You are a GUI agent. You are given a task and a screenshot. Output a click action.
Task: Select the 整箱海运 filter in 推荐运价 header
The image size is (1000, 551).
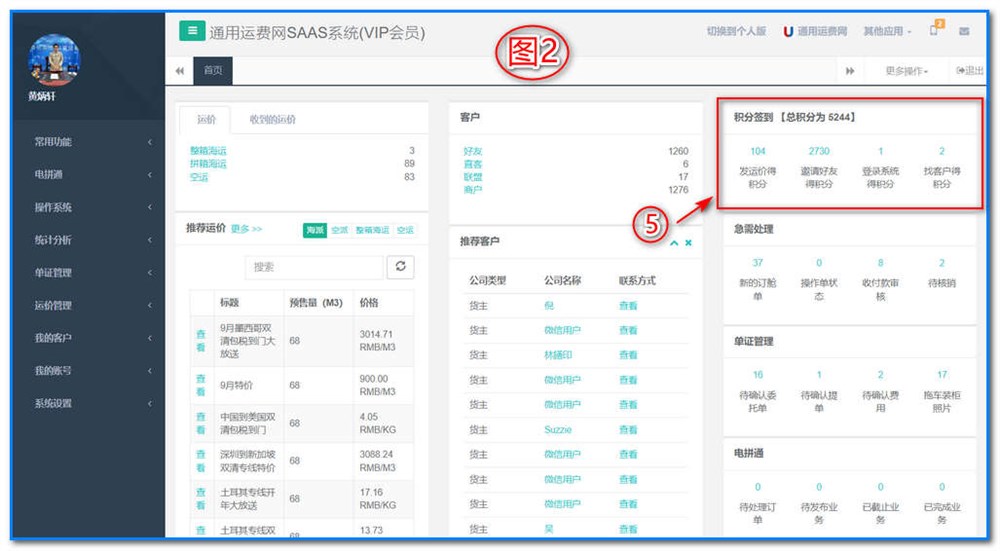372,230
